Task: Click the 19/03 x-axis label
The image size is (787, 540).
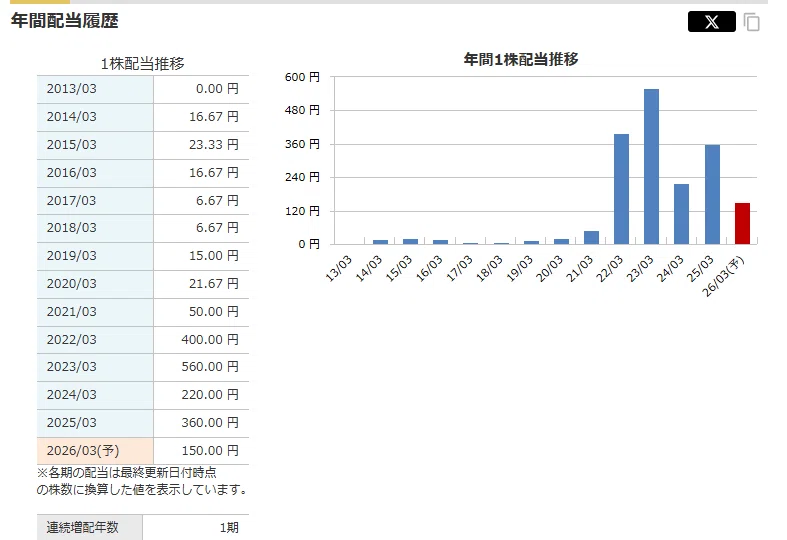Action: 519,268
